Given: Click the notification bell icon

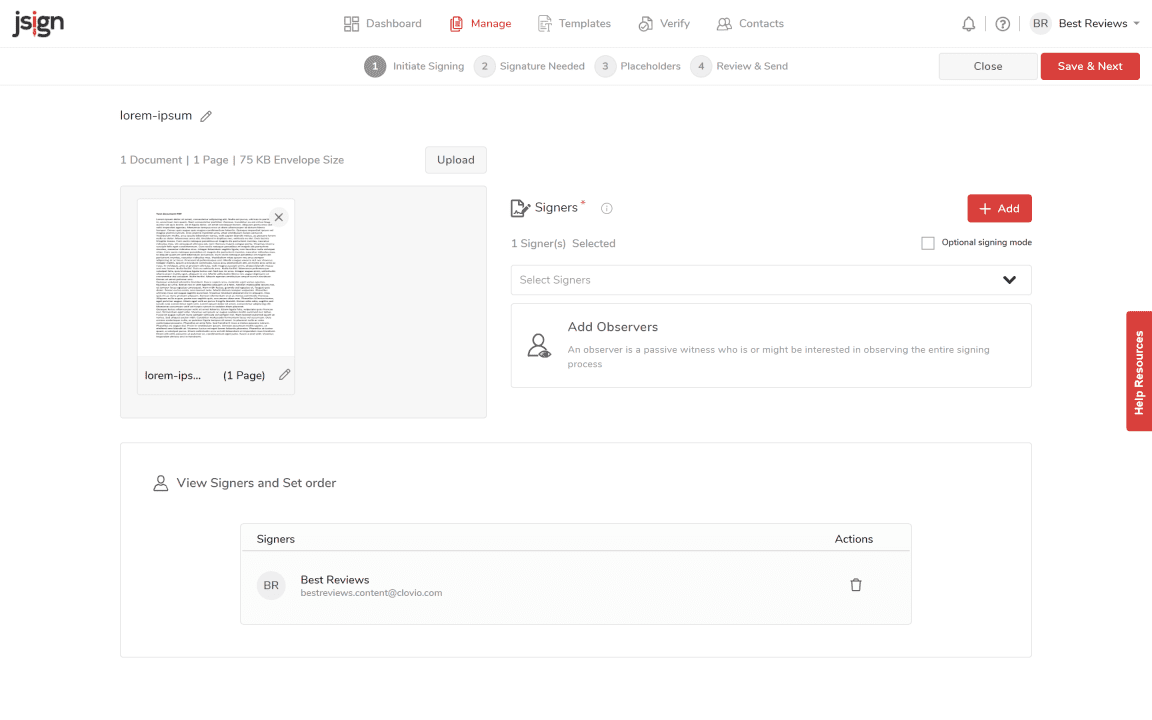Looking at the screenshot, I should [968, 24].
